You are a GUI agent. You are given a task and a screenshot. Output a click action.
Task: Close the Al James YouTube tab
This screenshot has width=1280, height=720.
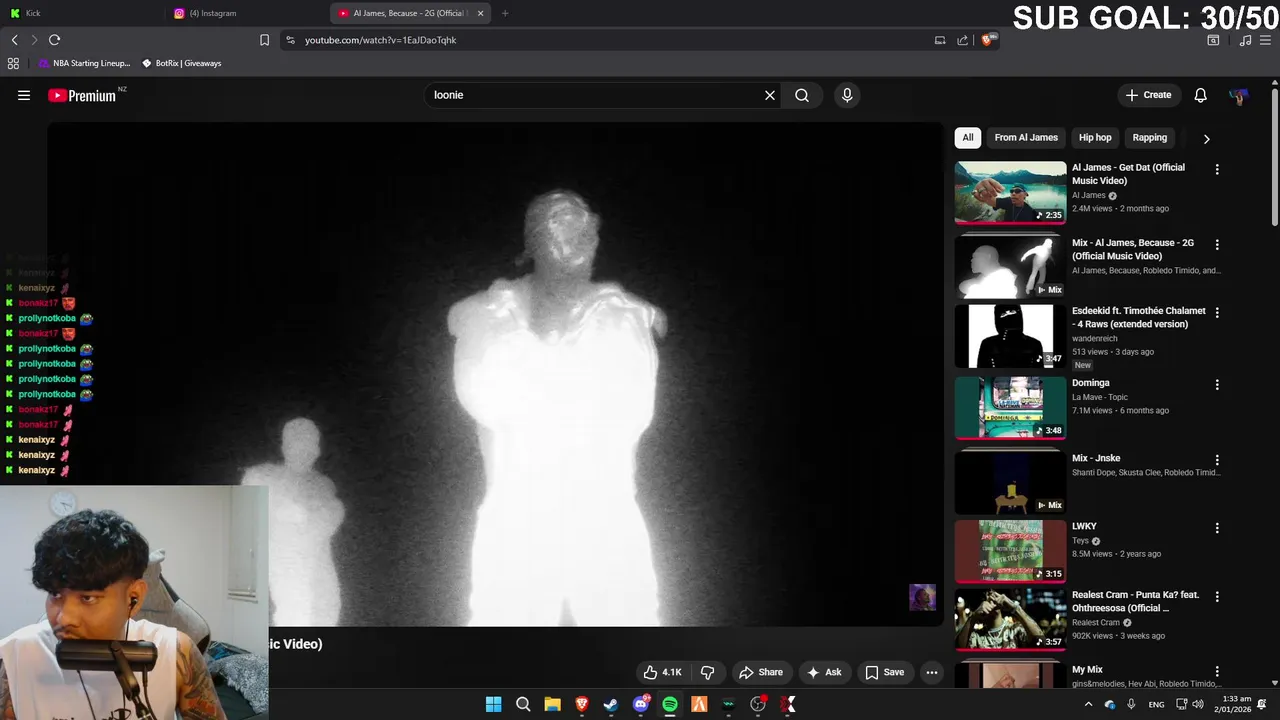coord(480,13)
